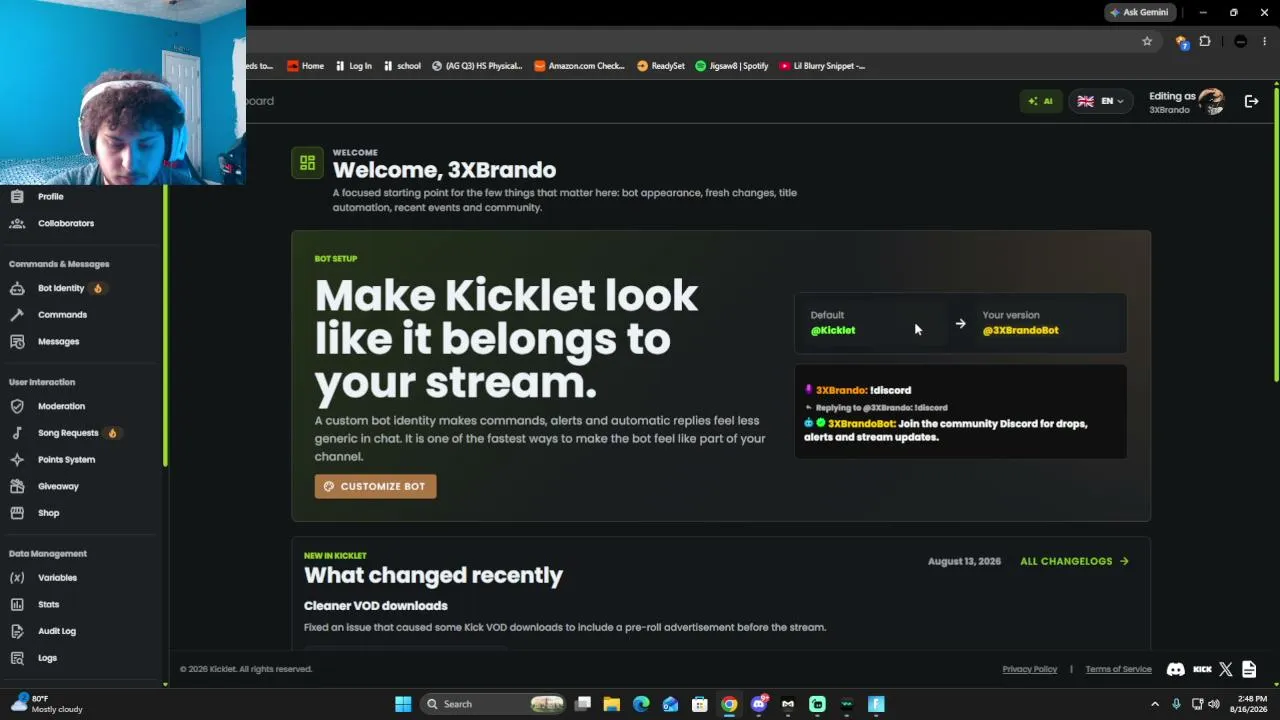Open the Terms of Service link

click(x=1118, y=669)
